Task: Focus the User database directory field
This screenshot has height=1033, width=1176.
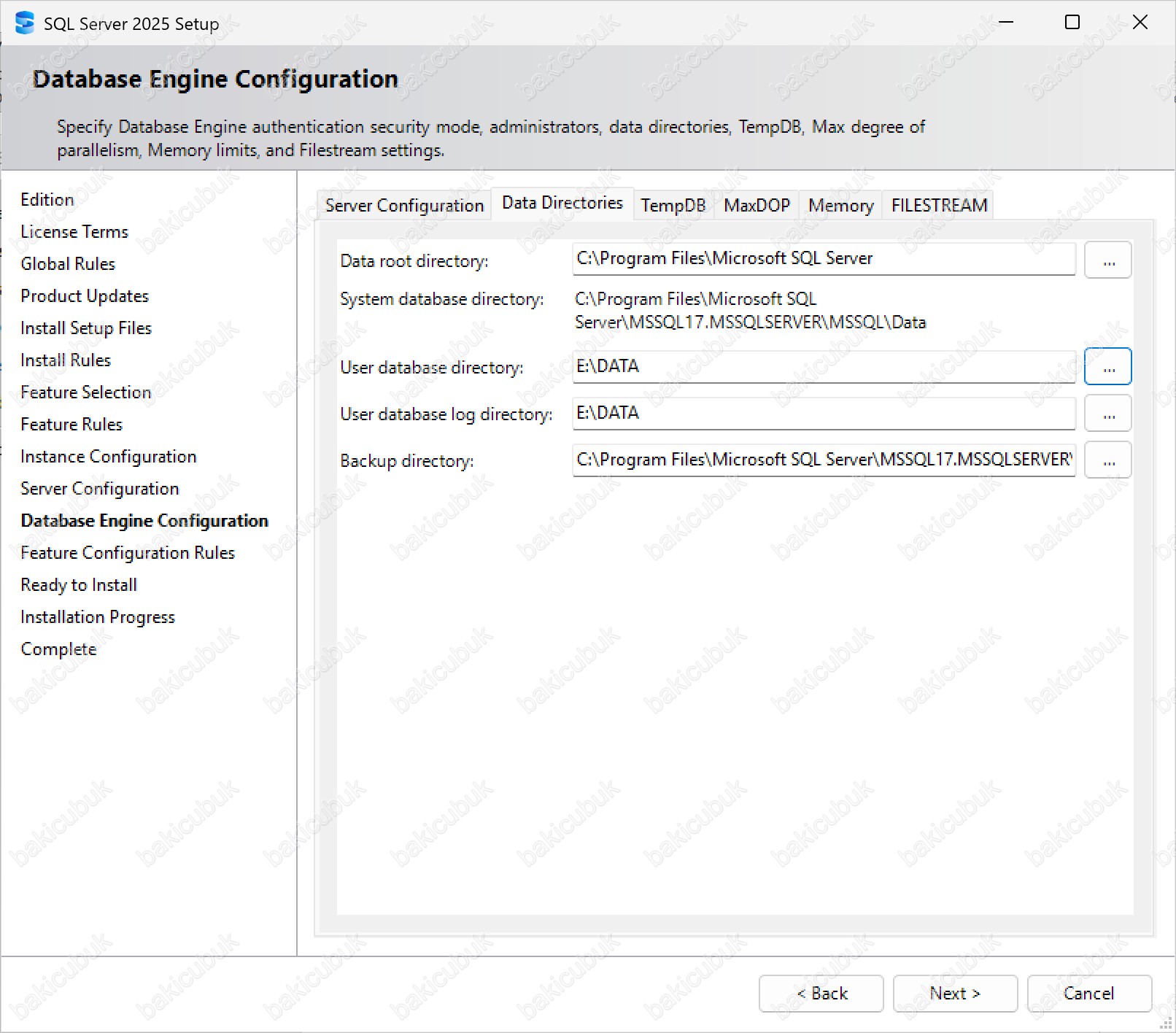Action: click(823, 366)
